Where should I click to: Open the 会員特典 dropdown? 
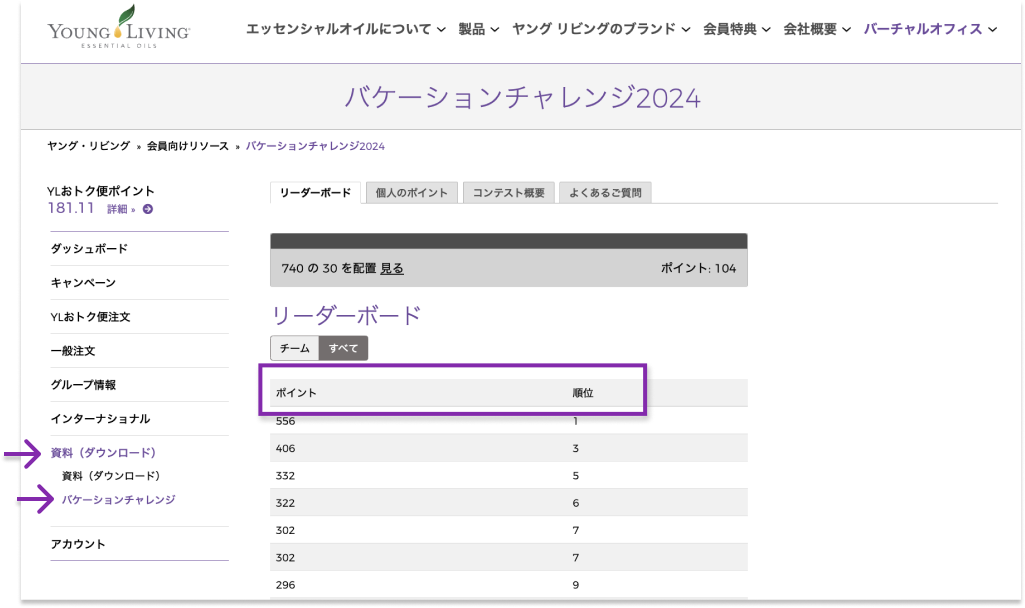[x=737, y=29]
